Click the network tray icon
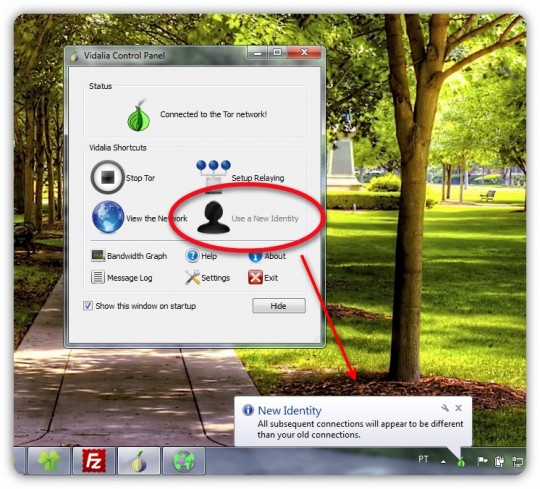The height and width of the screenshot is (489, 540). click(517, 461)
